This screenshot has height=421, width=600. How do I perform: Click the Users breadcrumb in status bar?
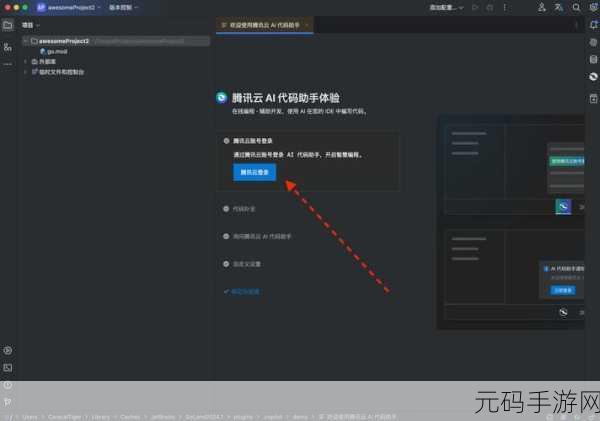[x=30, y=417]
